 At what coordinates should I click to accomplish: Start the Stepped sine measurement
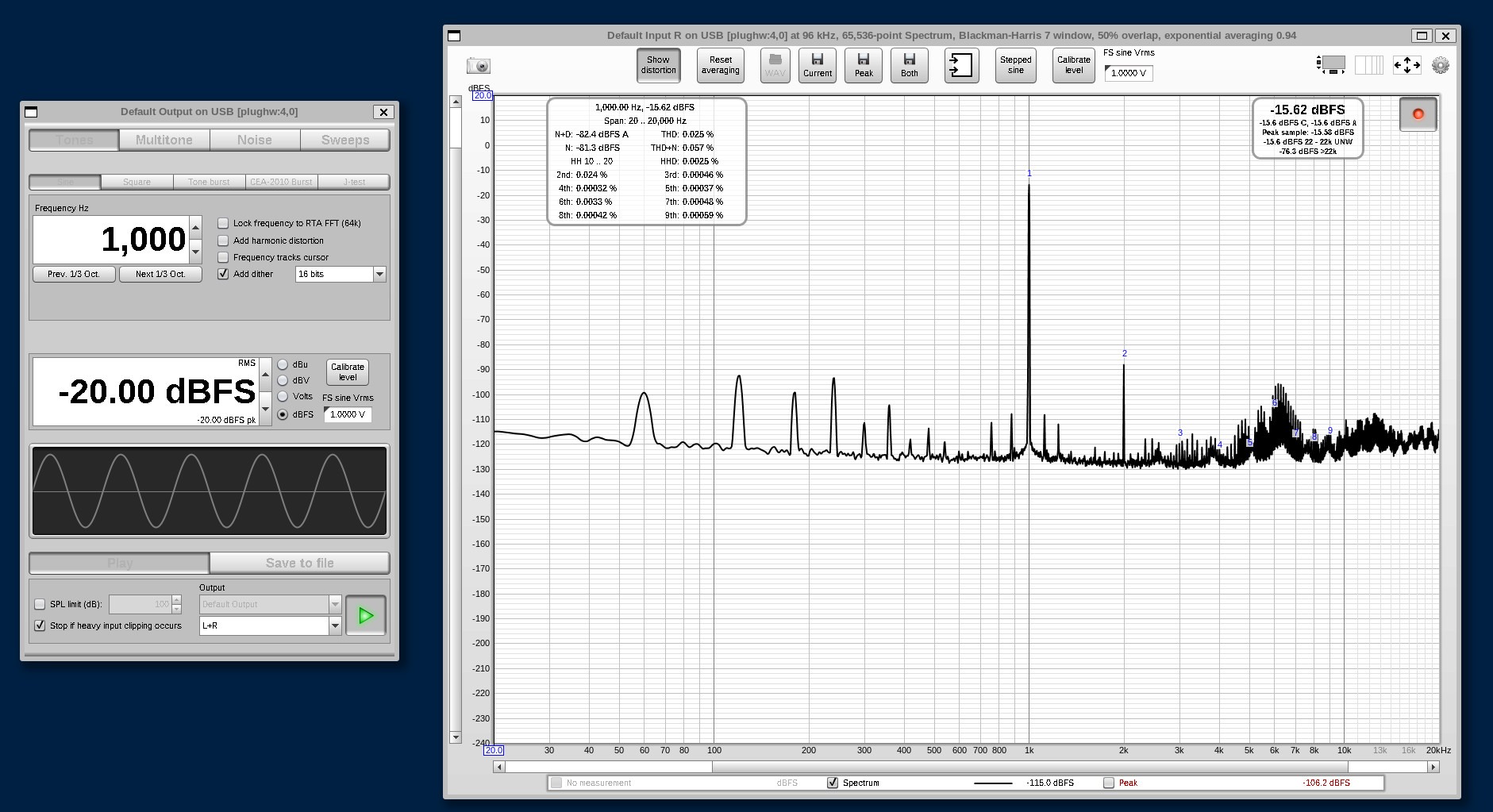click(x=1015, y=65)
